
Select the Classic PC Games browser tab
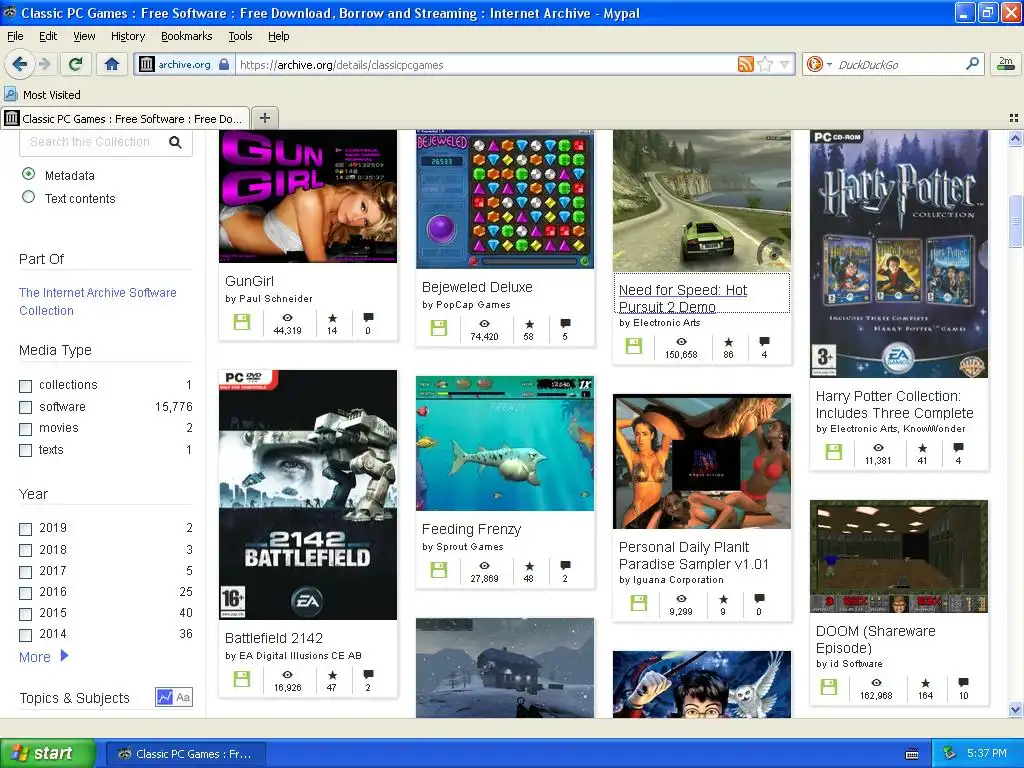[125, 118]
